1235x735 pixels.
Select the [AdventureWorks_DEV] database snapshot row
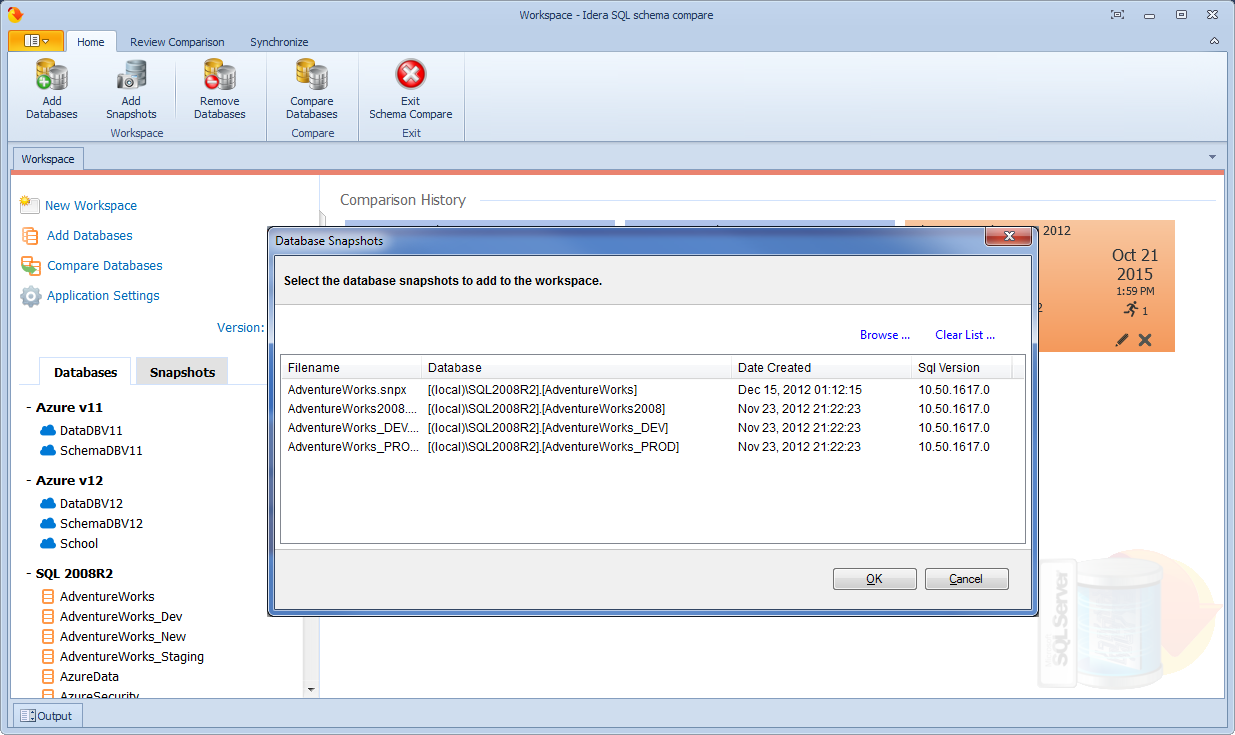point(652,427)
